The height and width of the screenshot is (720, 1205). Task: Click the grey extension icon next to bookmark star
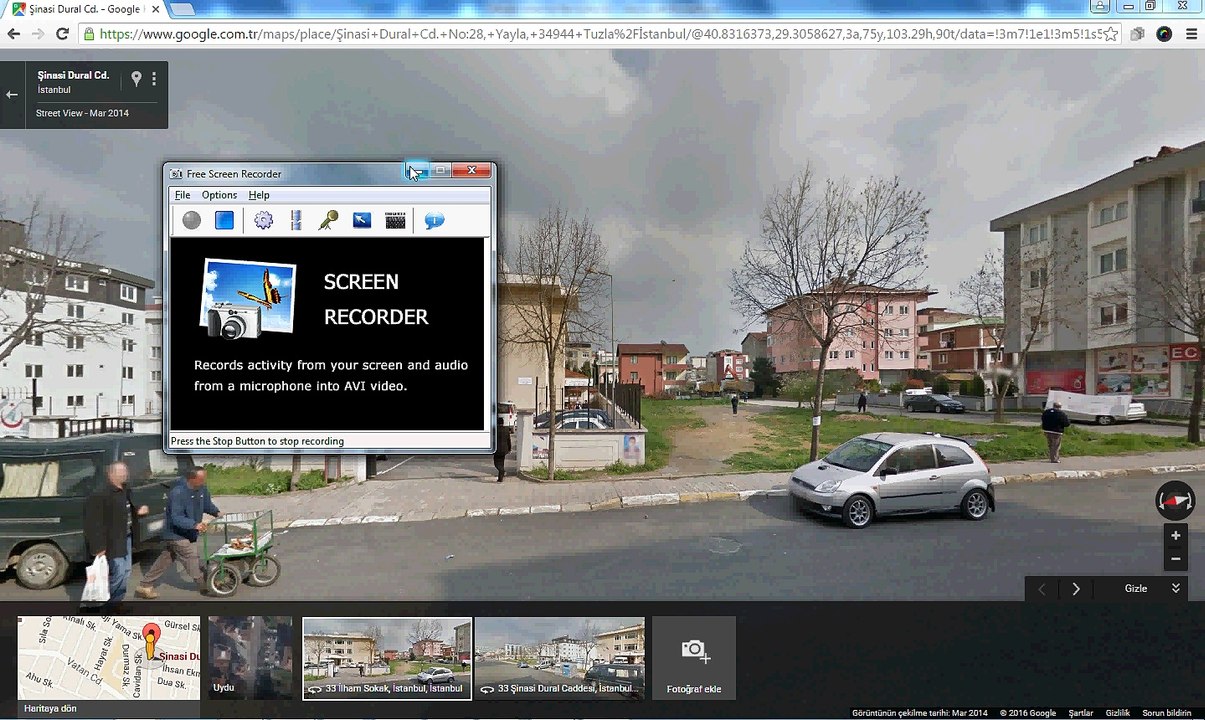pyautogui.click(x=1138, y=34)
